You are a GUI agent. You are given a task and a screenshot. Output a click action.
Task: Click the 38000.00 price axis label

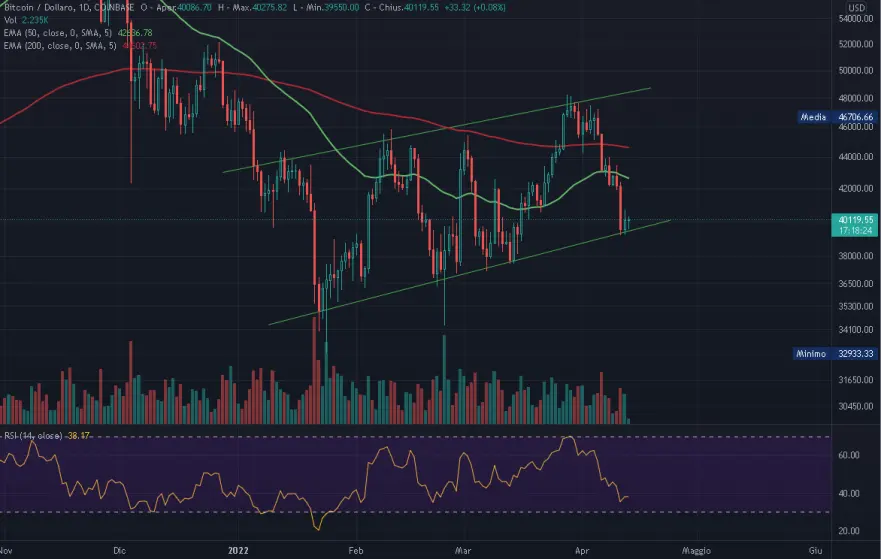click(856, 256)
